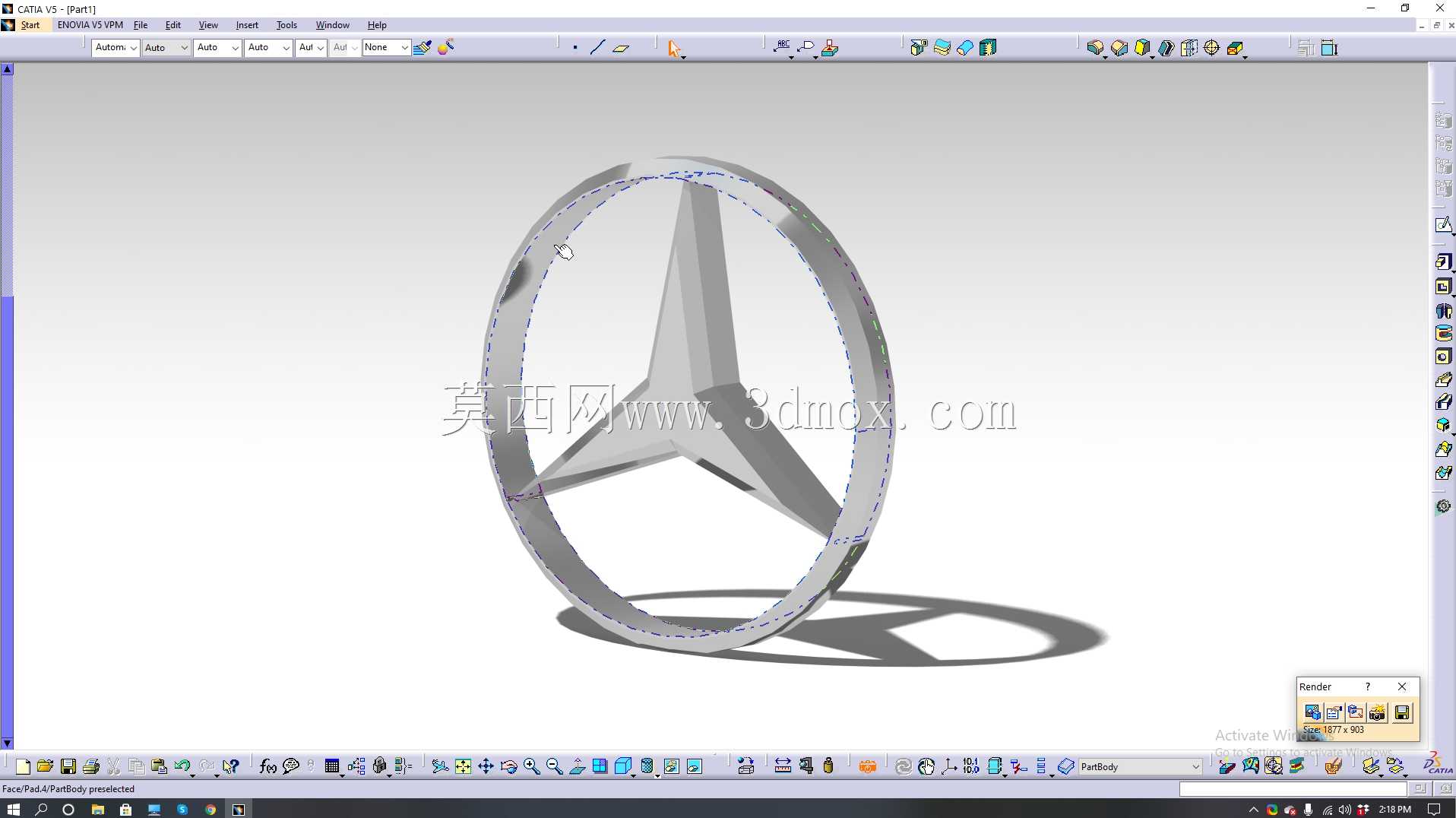The height and width of the screenshot is (818, 1456).
Task: Open Chrome from the taskbar
Action: pyautogui.click(x=210, y=810)
